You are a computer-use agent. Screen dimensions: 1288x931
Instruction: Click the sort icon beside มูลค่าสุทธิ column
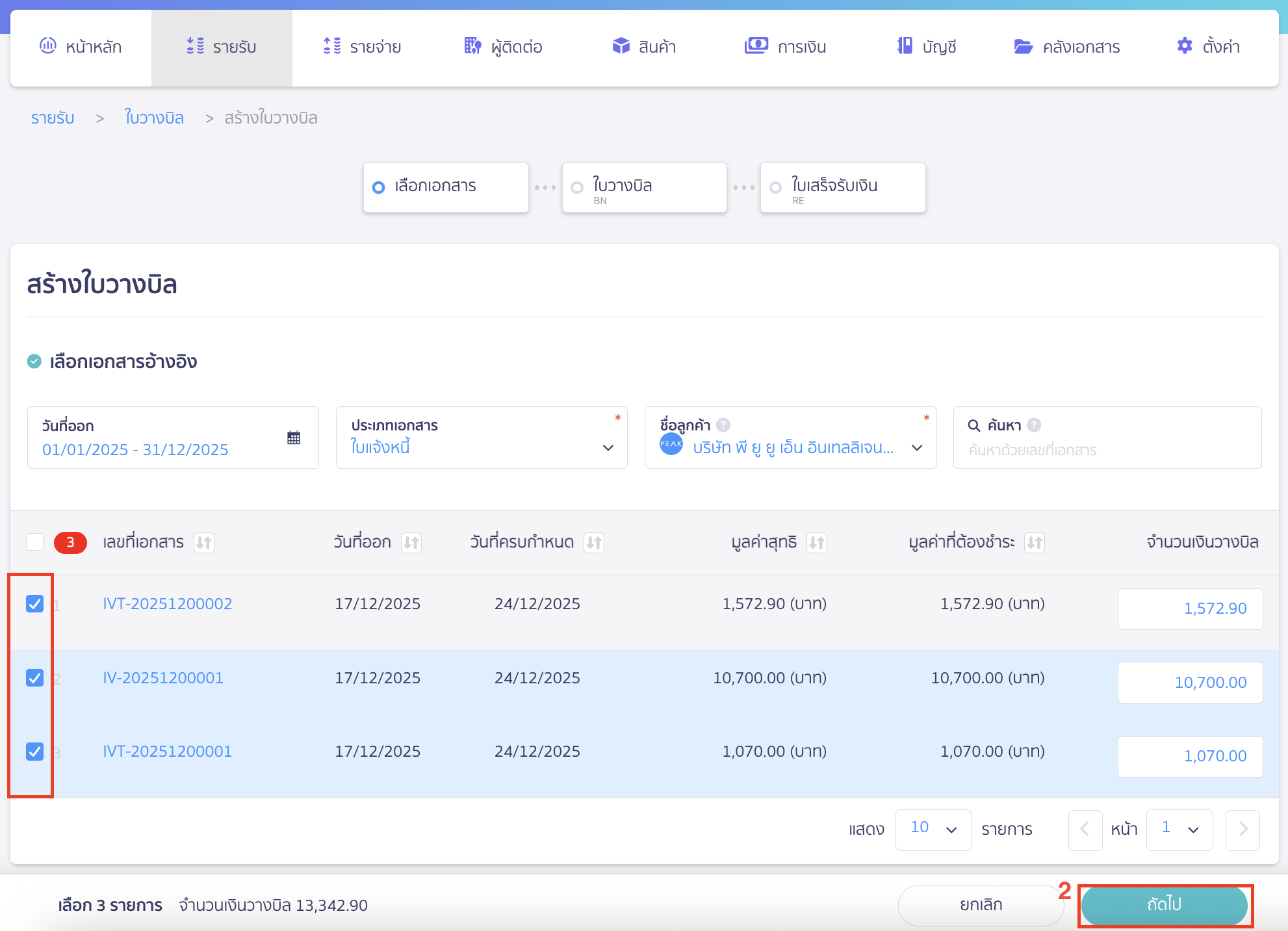(818, 542)
